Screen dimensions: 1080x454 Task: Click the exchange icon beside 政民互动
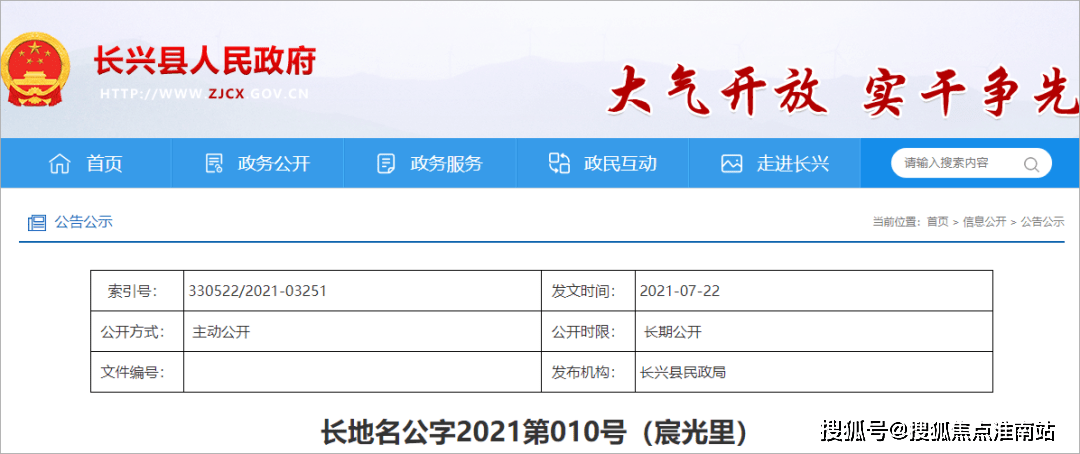pos(559,164)
